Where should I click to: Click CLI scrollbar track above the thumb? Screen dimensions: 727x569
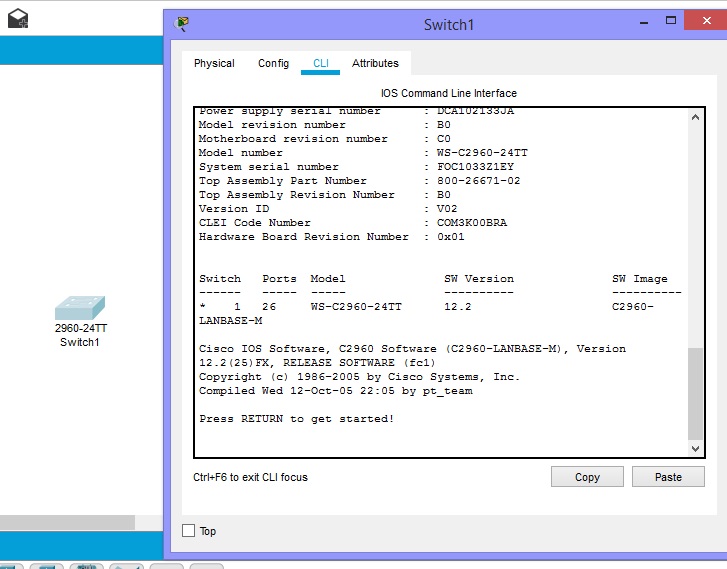coord(696,230)
